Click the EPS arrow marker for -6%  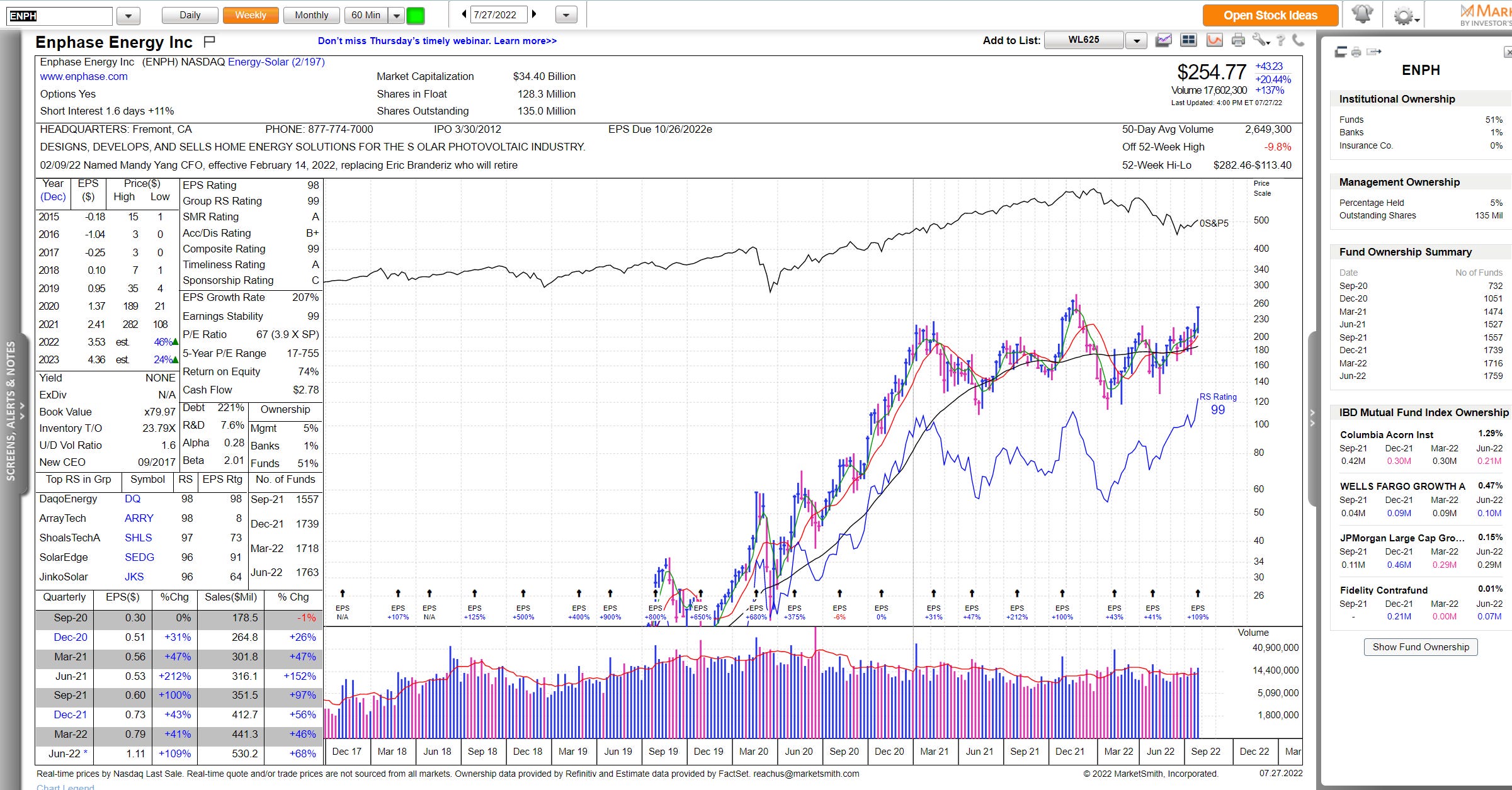[x=839, y=594]
